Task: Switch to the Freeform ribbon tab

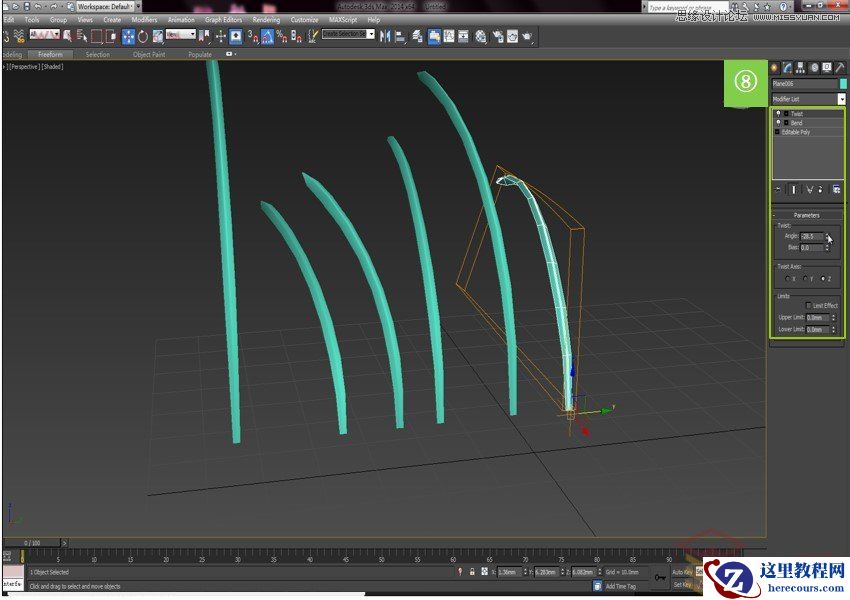Action: tap(50, 55)
